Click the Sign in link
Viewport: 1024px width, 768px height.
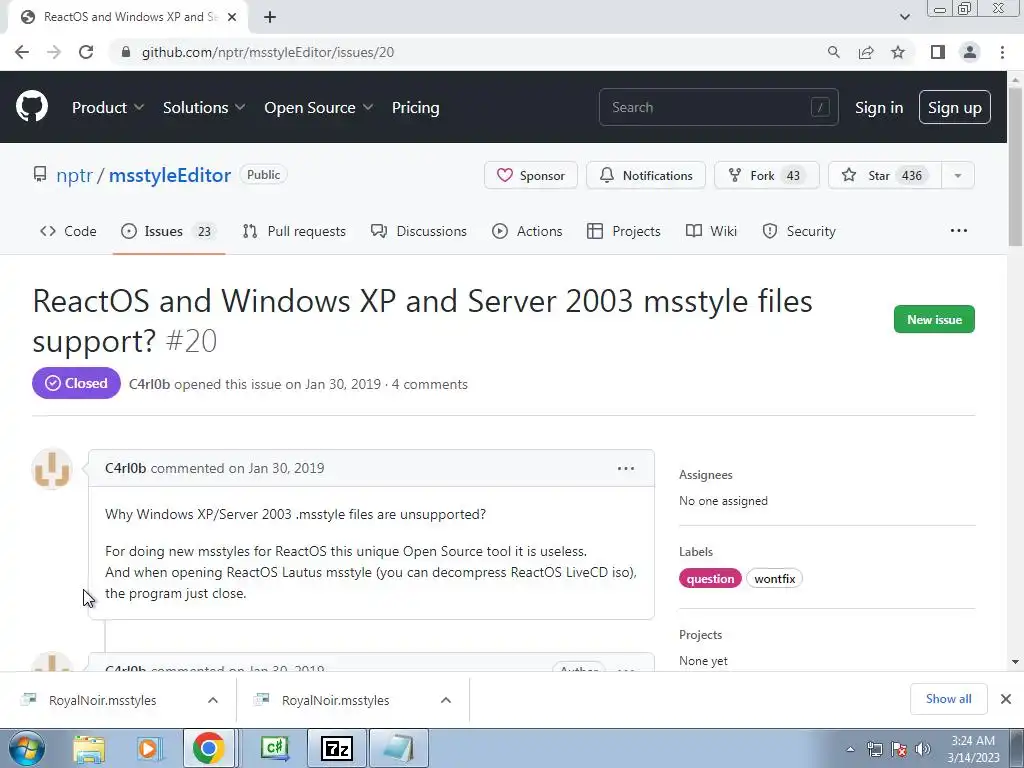coord(879,107)
